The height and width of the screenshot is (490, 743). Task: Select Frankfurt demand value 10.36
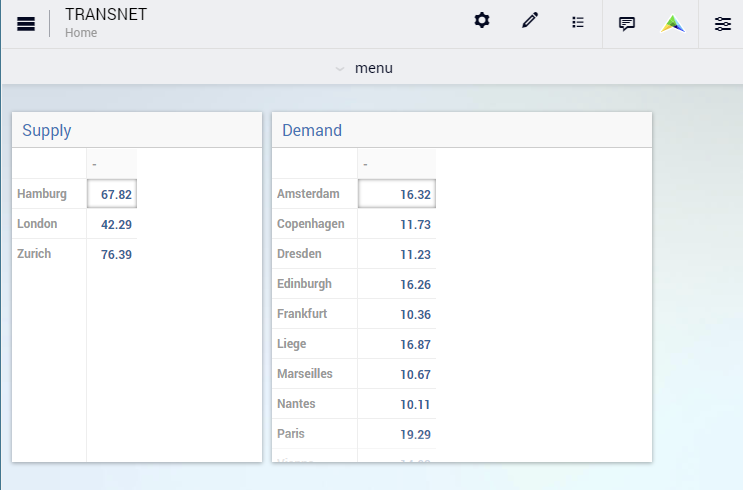coord(397,314)
